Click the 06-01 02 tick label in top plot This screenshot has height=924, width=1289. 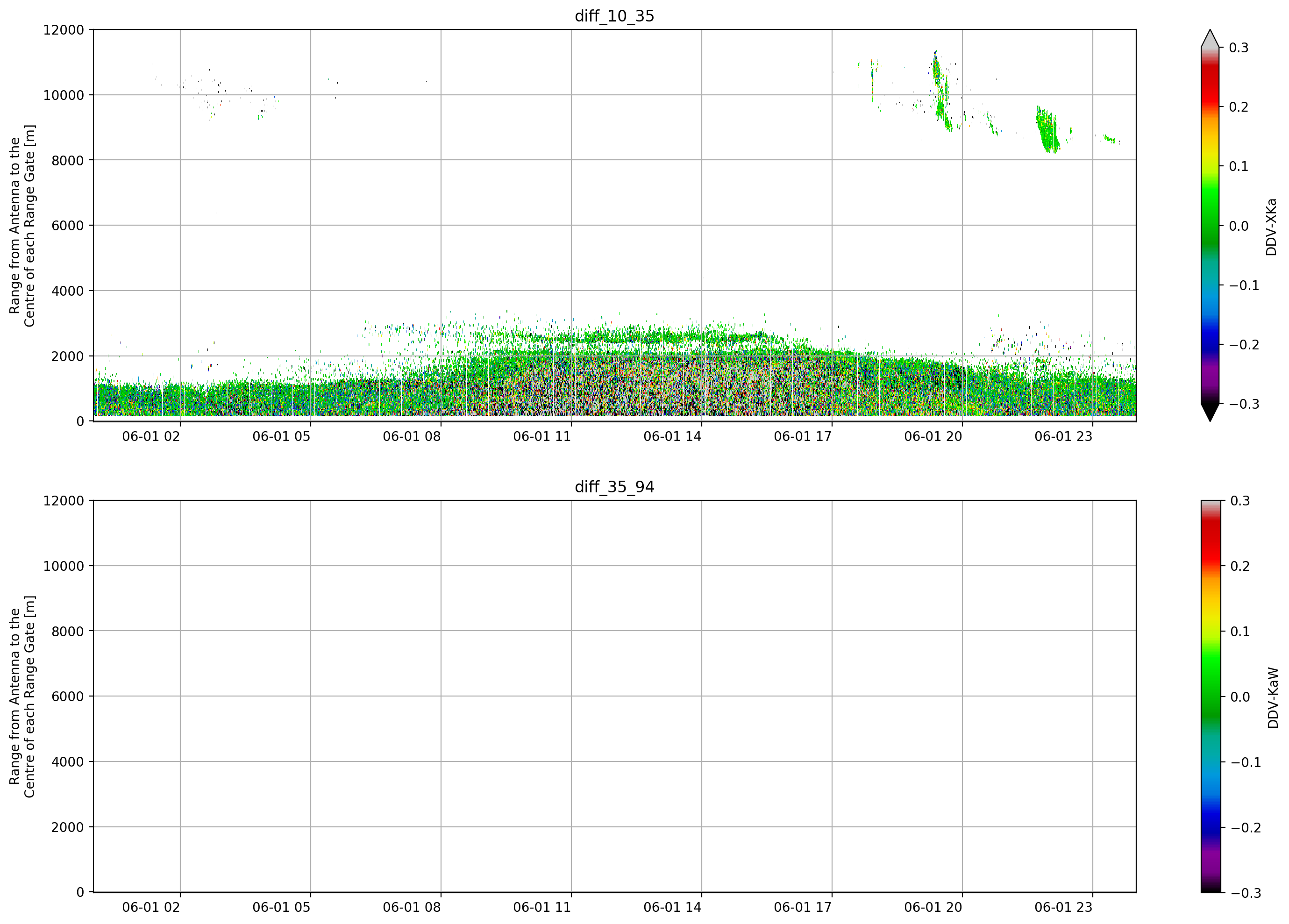150,436
